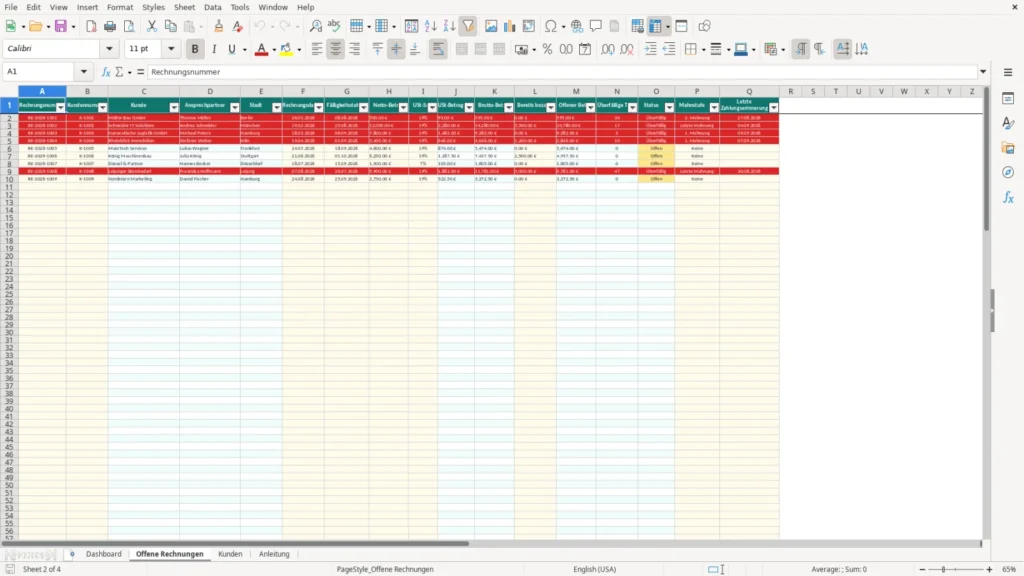The width and height of the screenshot is (1024, 576).
Task: Toggle AutoFilter funnel icon
Action: pos(468,26)
